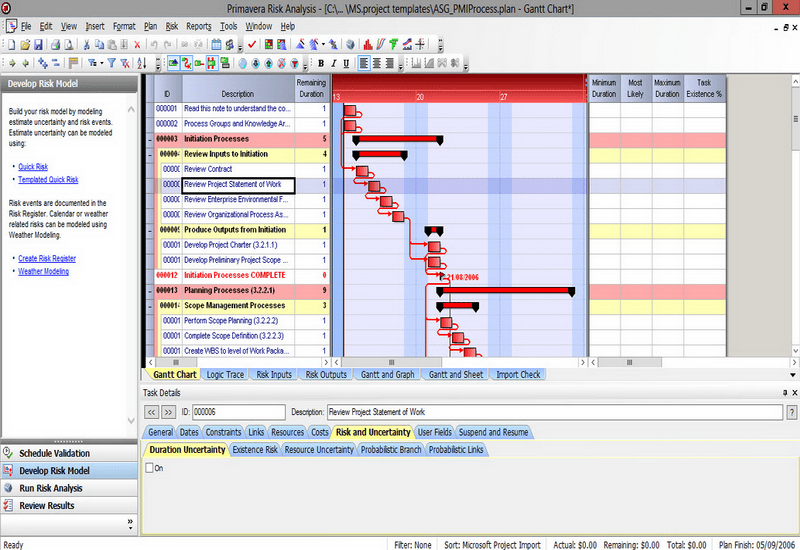Select the Review Contract task row
The width and height of the screenshot is (800, 550).
[x=238, y=169]
